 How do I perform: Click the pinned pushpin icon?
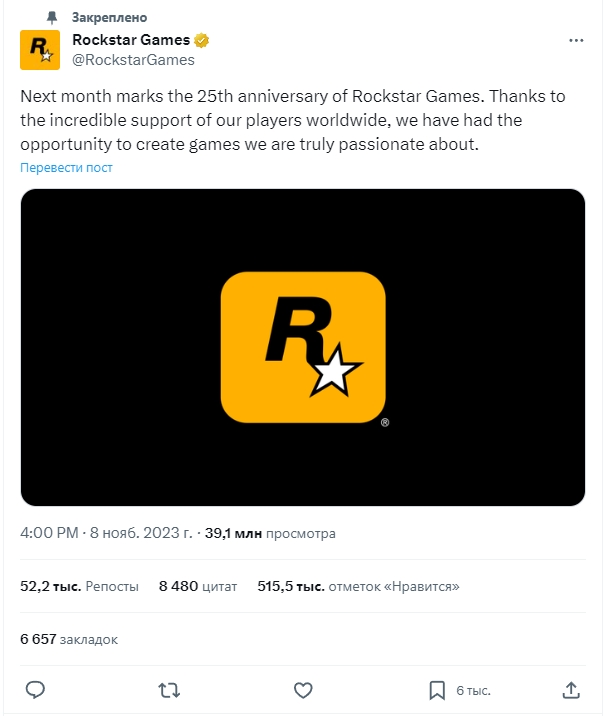(53, 17)
